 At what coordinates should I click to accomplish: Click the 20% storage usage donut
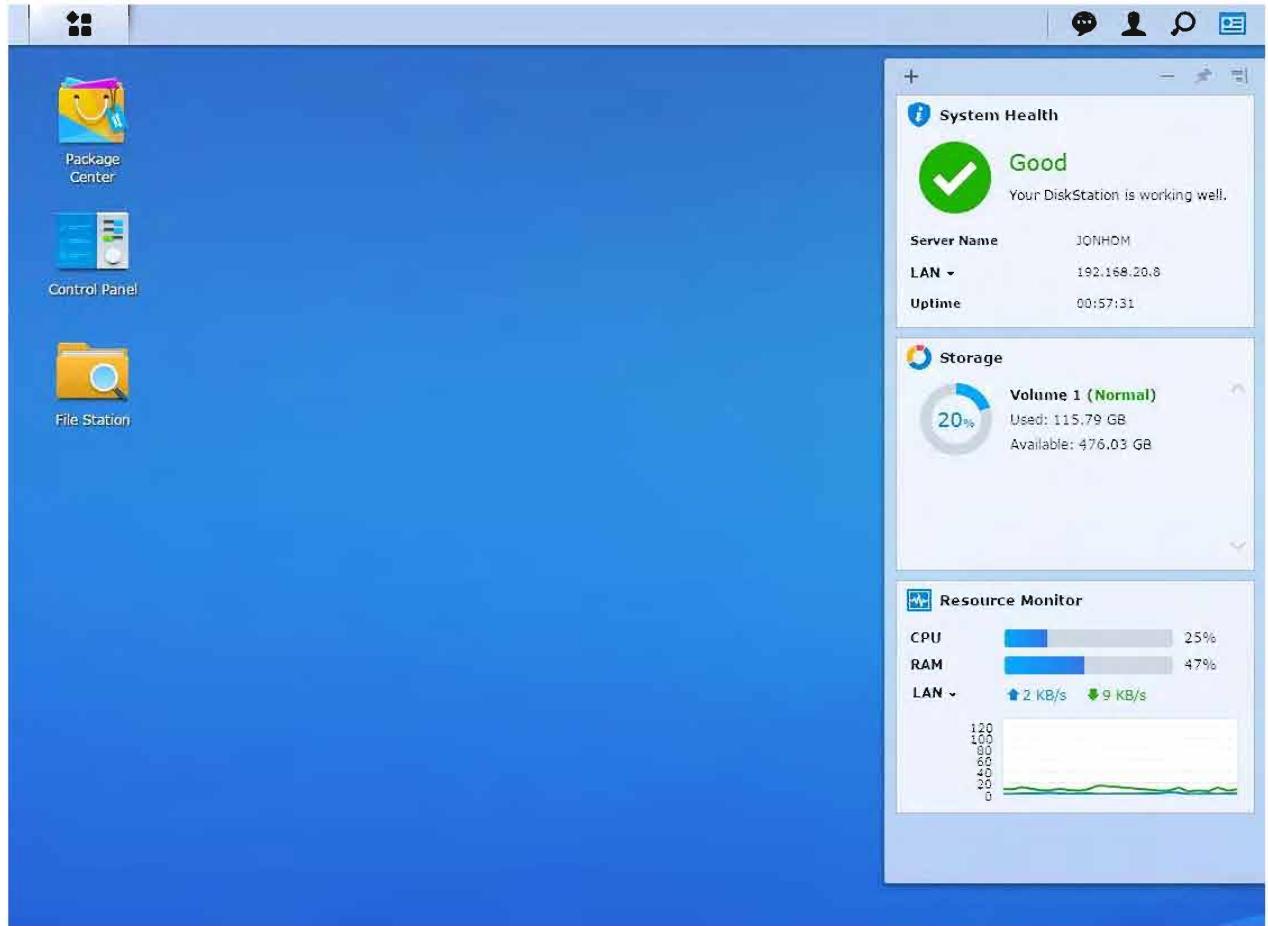pos(954,420)
